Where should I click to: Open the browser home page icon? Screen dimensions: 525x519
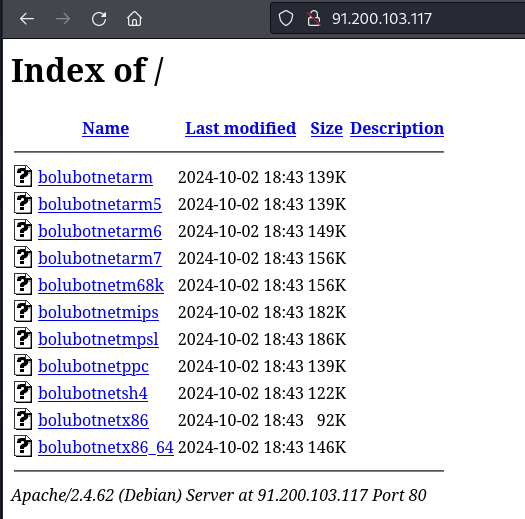pos(134,19)
